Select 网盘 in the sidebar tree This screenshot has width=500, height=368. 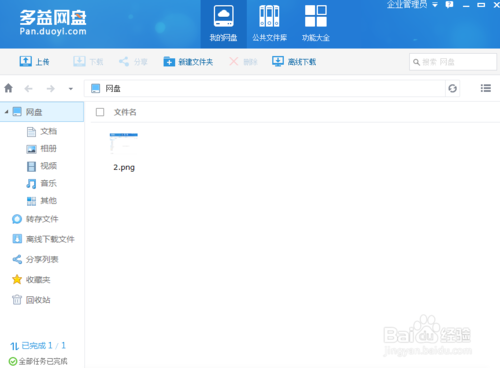[42, 112]
